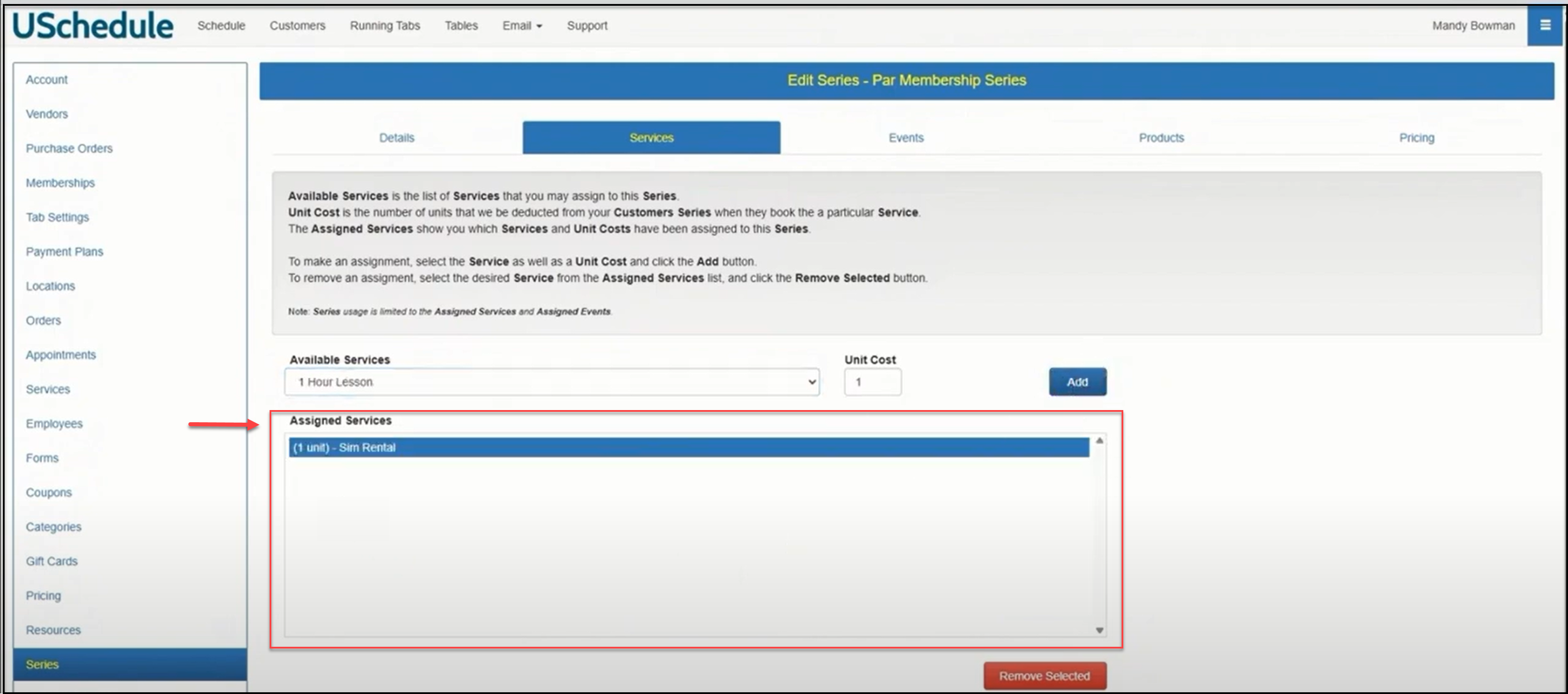
Task: Open Running Tabs in top menu
Action: pos(385,25)
